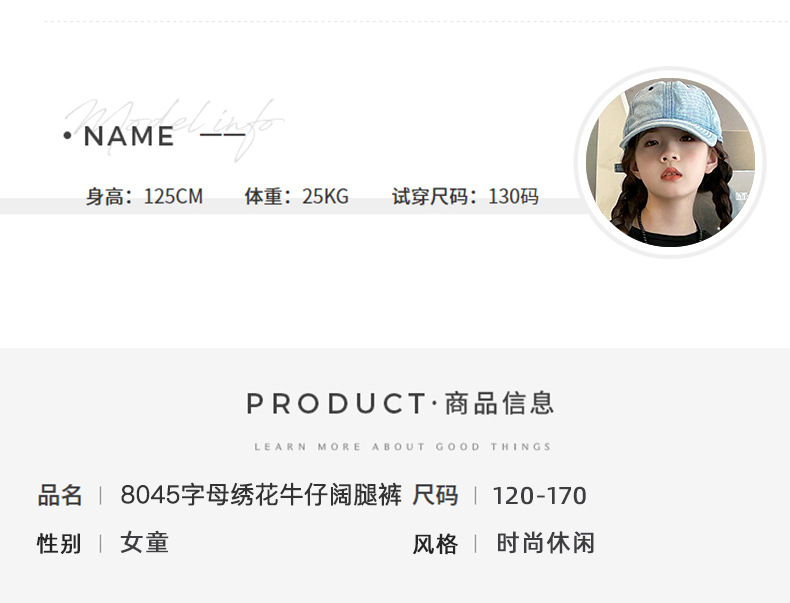This screenshot has width=790, height=603.
Task: Click the 风格 label
Action: pos(435,544)
